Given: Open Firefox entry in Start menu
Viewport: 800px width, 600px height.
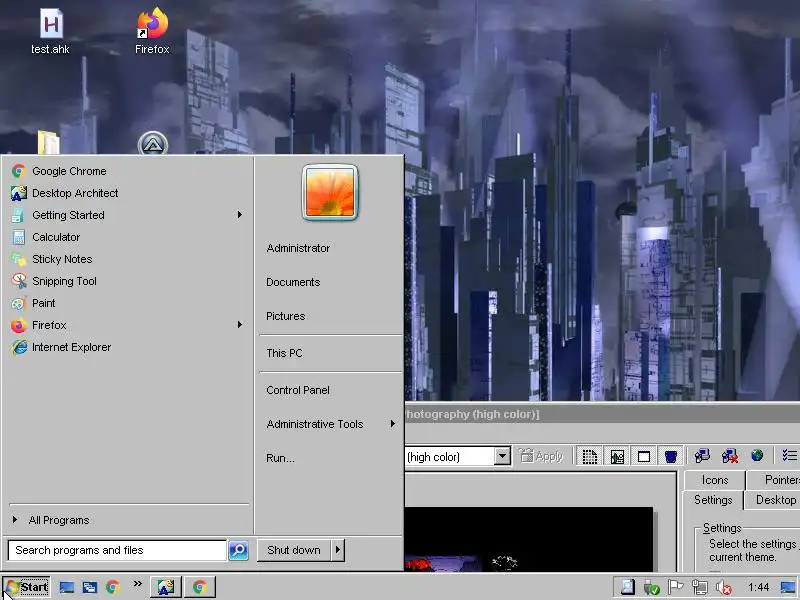Looking at the screenshot, I should click(128, 324).
